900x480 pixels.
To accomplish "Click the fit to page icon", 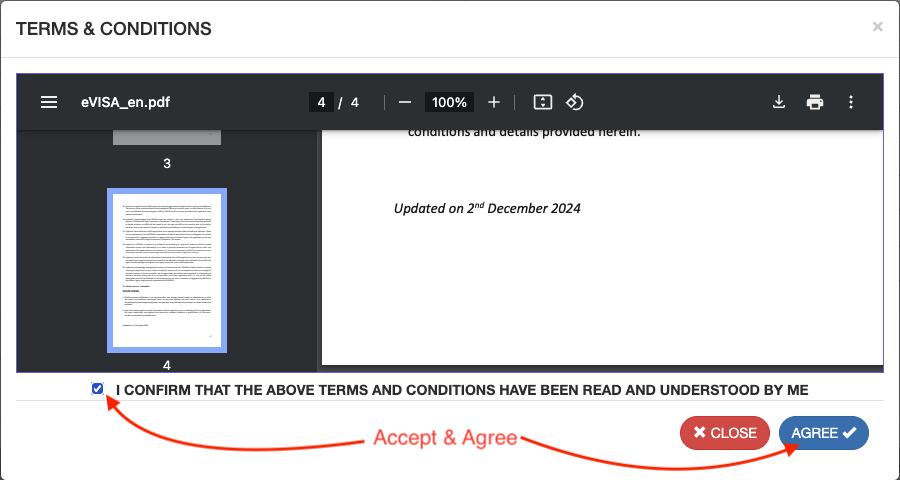I will [x=542, y=102].
